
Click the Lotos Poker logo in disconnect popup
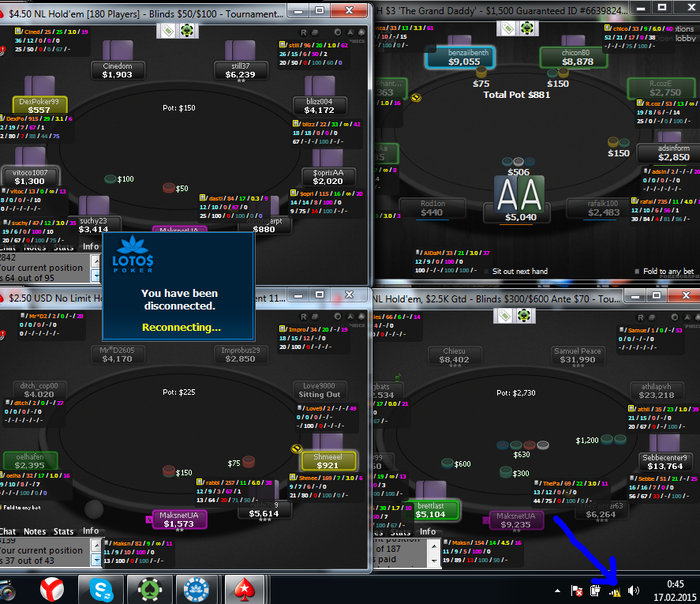(x=133, y=254)
